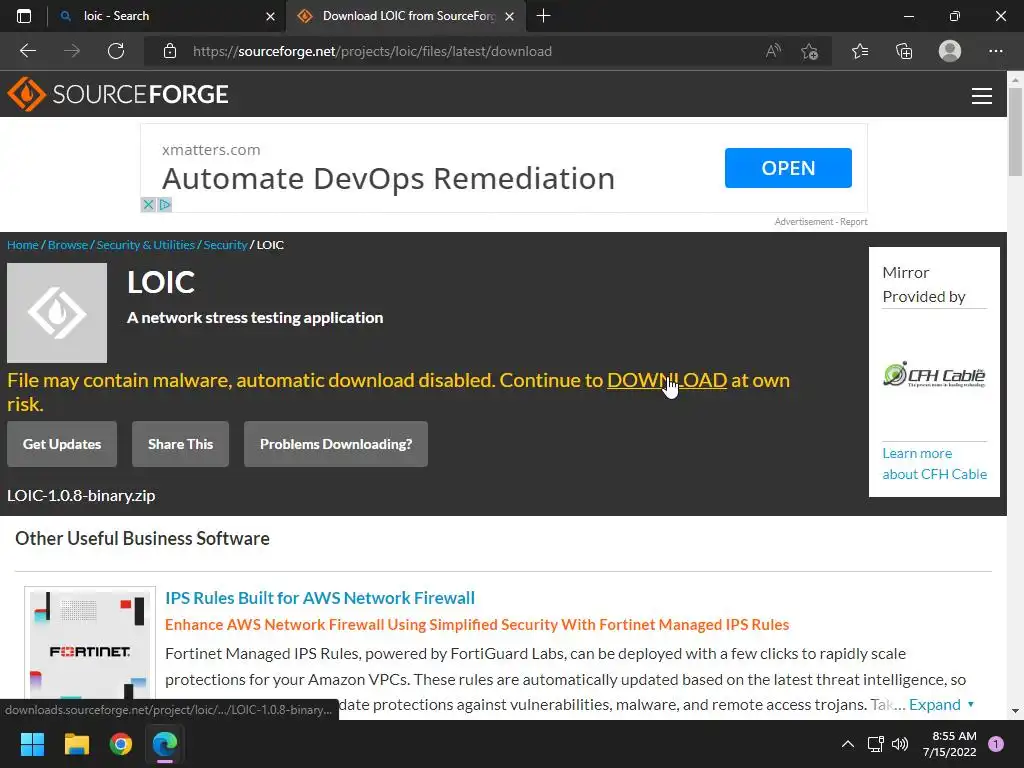Open the 'Security' breadcrumb link

pos(225,245)
